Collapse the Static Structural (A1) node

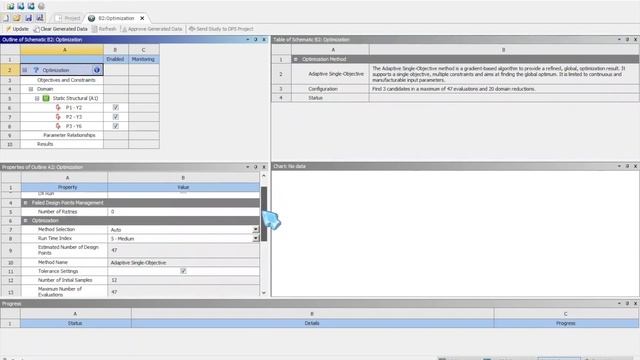pyautogui.click(x=37, y=98)
